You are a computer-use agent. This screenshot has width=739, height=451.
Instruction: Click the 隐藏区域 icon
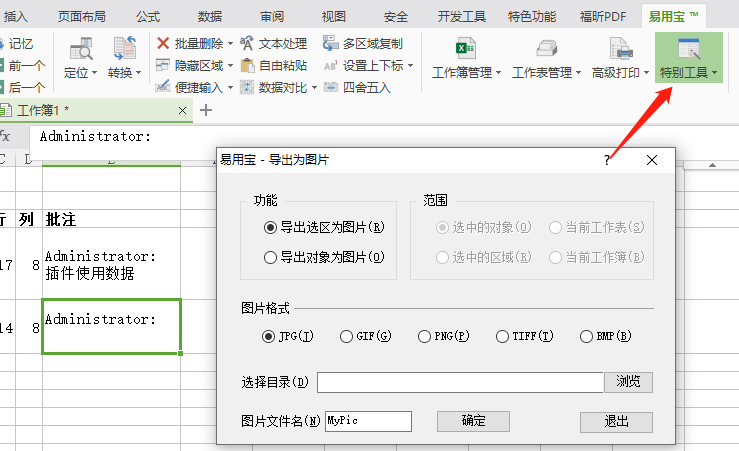click(x=163, y=65)
